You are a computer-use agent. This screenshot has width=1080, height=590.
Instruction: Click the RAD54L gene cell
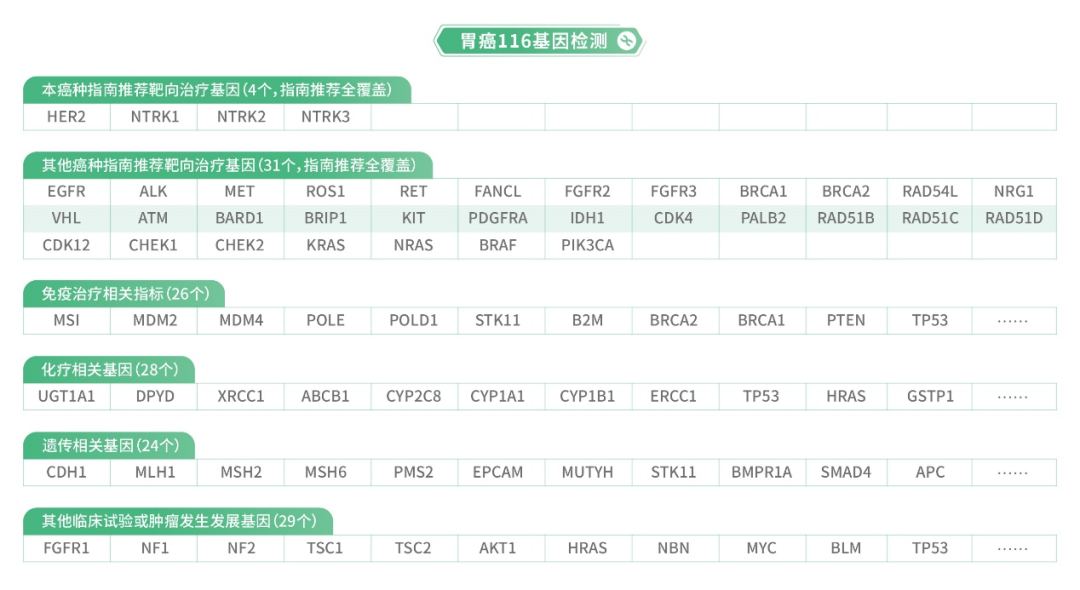[x=930, y=191]
